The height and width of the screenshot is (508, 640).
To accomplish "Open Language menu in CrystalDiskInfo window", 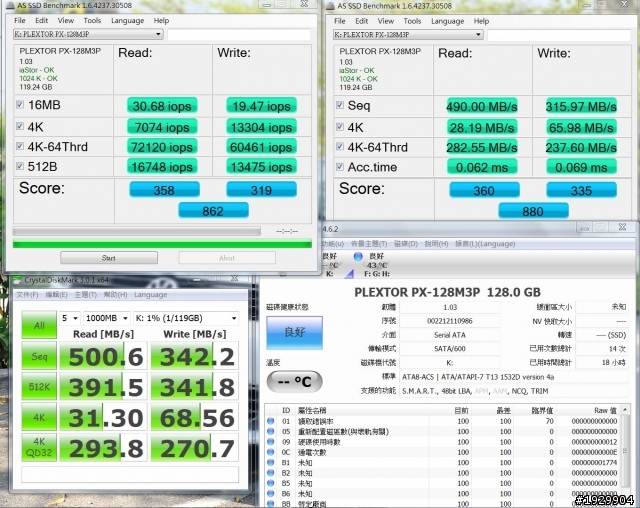I will tap(485, 244).
